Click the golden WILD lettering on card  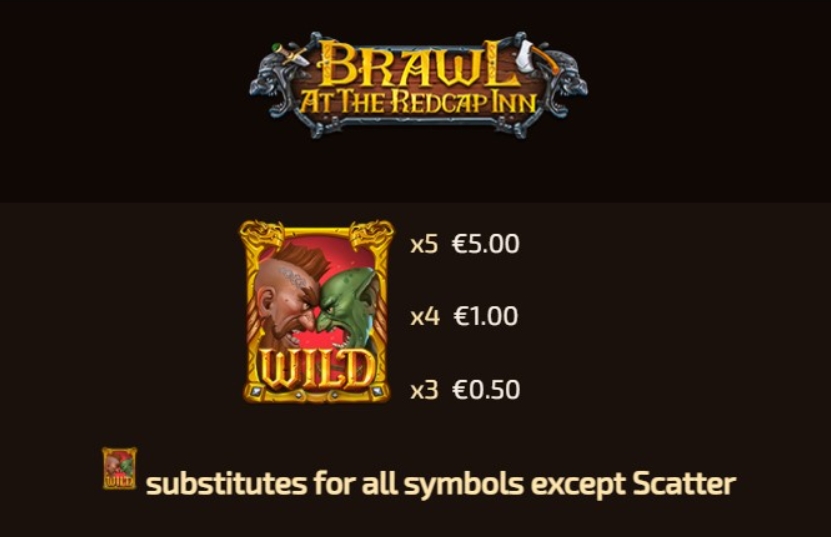(316, 369)
